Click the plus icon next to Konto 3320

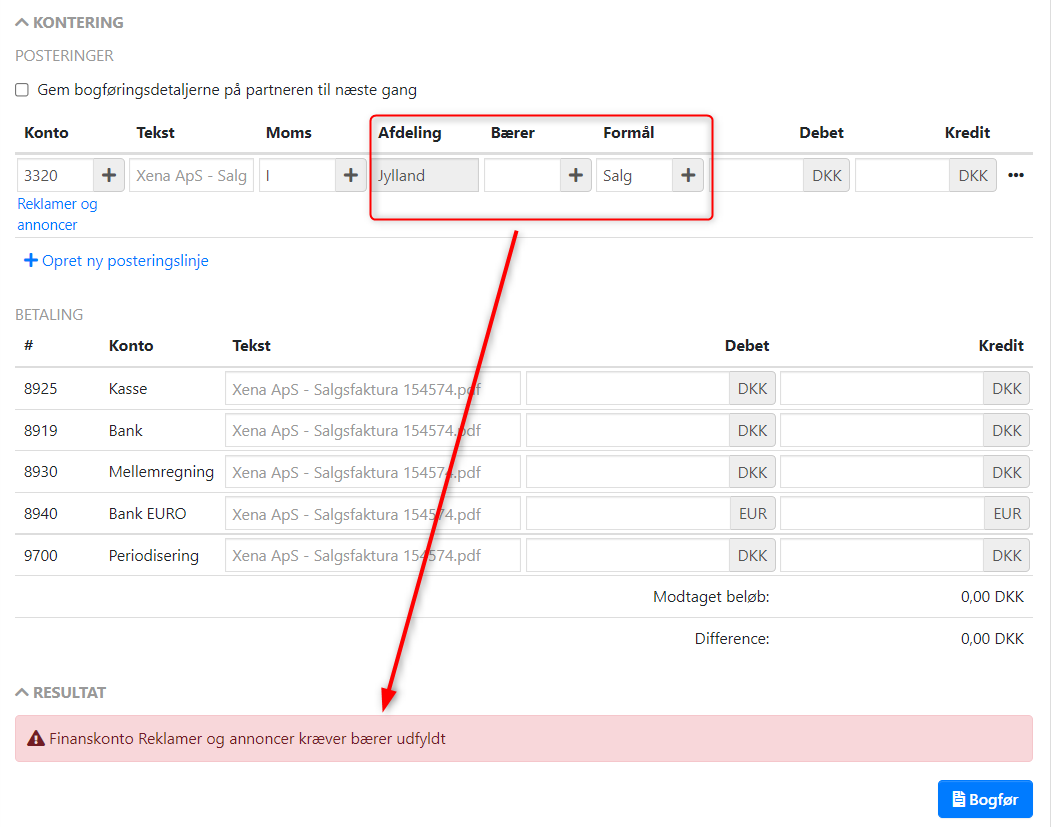[x=109, y=175]
